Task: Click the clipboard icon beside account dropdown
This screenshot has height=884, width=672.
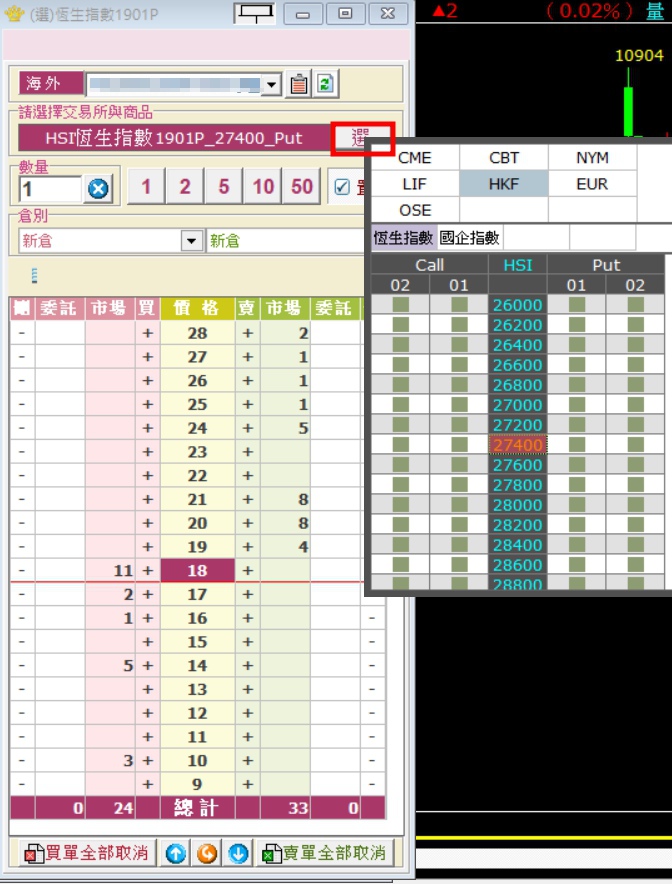Action: (298, 85)
